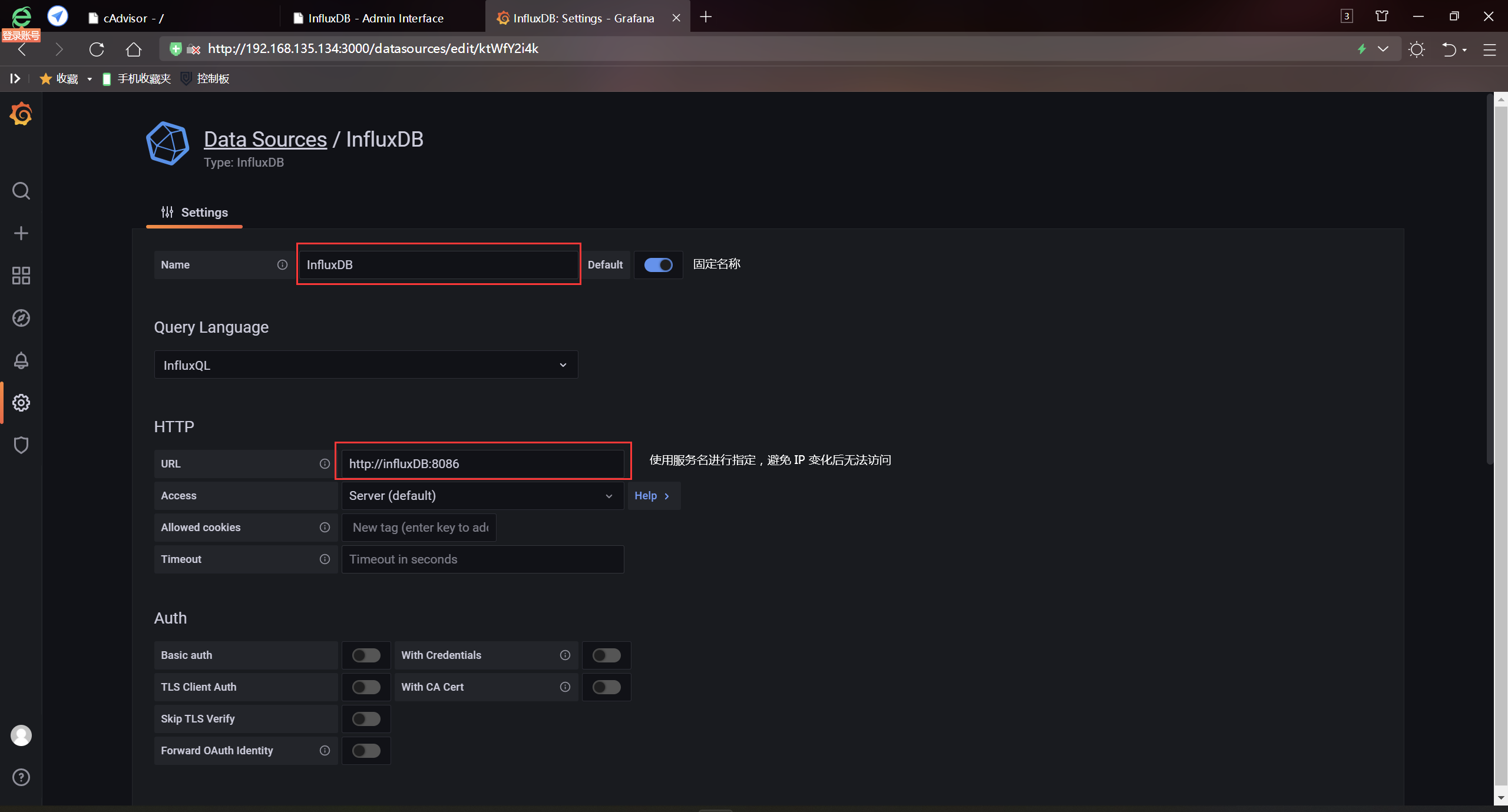Open the Search magnifier in Grafana sidebar
The height and width of the screenshot is (812, 1508).
(x=21, y=191)
